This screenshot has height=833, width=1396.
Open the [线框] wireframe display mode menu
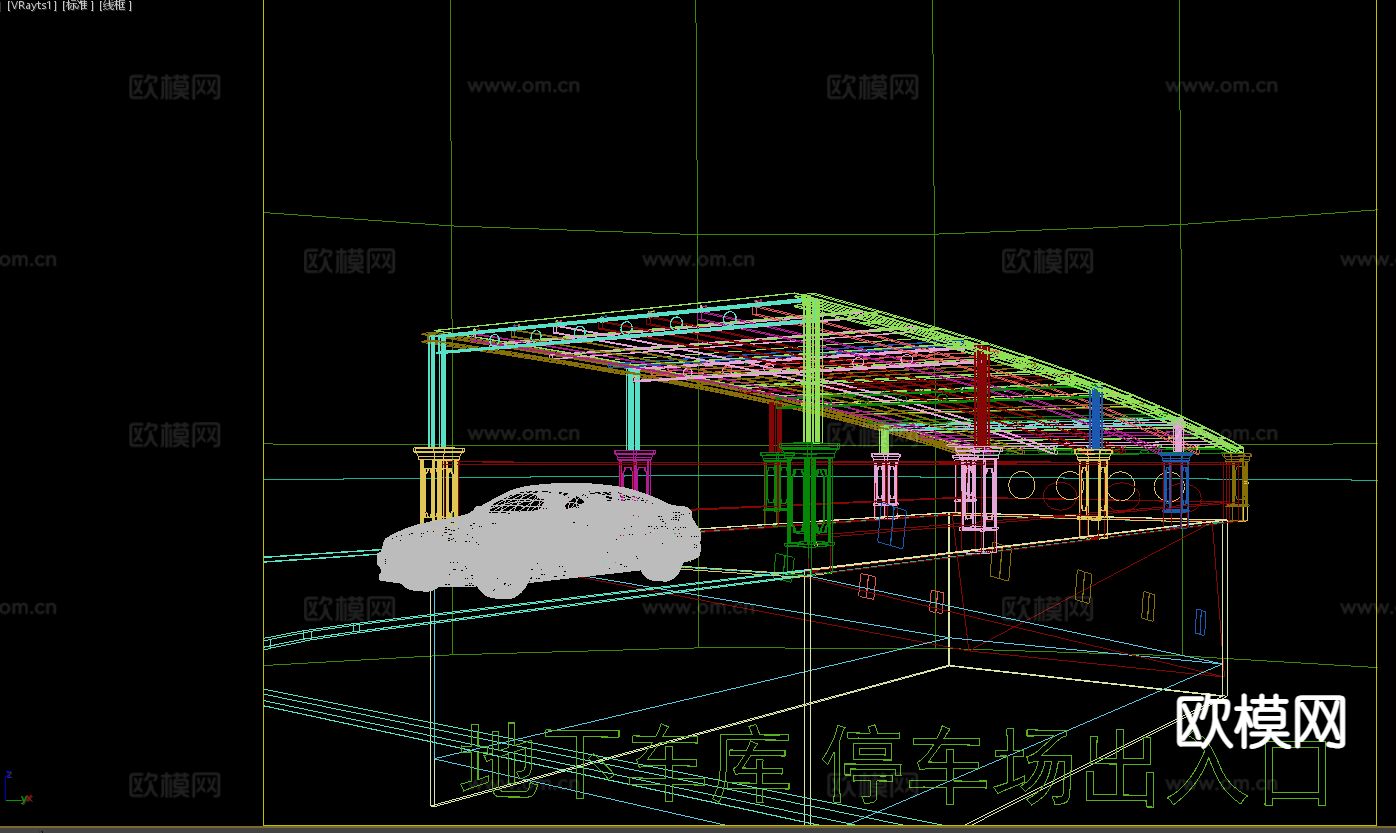click(x=116, y=6)
